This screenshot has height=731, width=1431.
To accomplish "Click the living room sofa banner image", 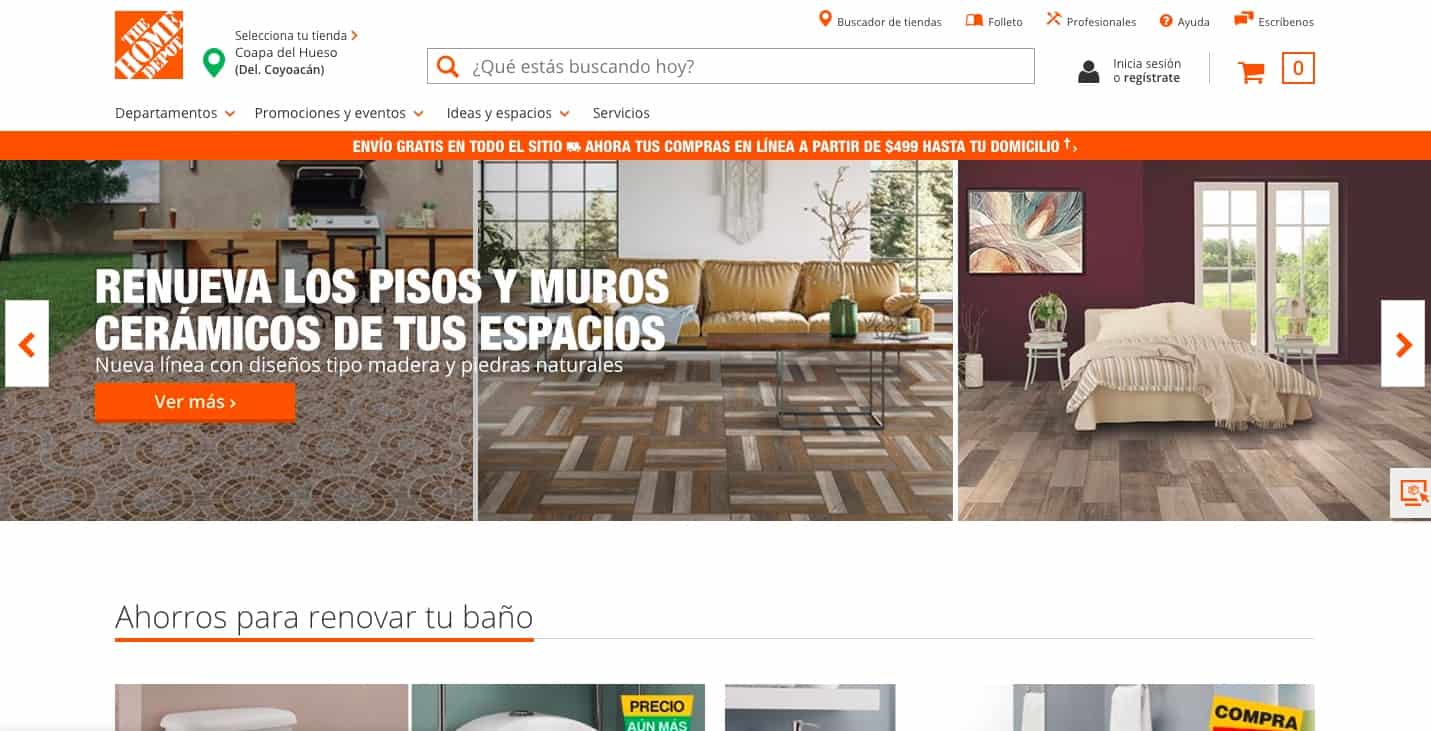I will tap(715, 340).
